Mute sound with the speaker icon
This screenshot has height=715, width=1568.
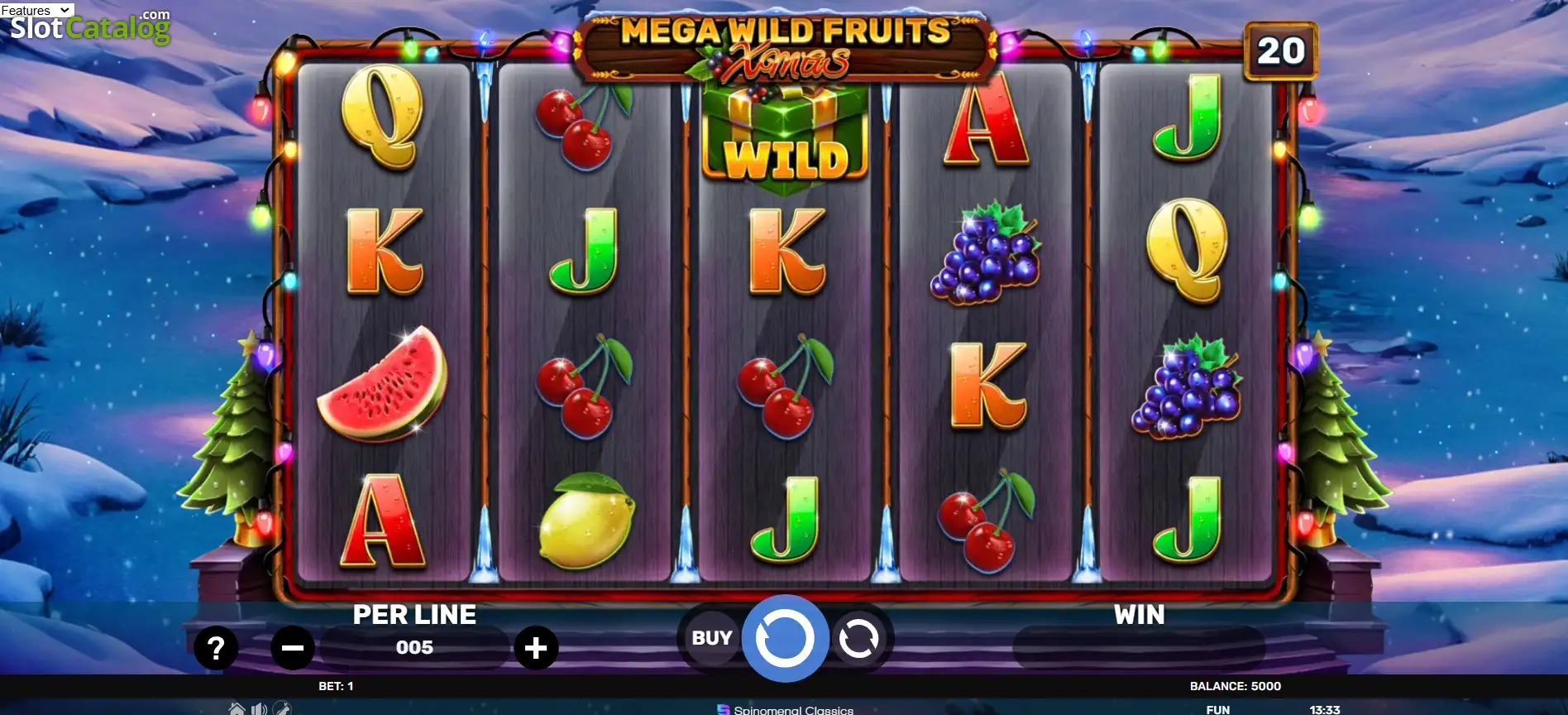[260, 708]
